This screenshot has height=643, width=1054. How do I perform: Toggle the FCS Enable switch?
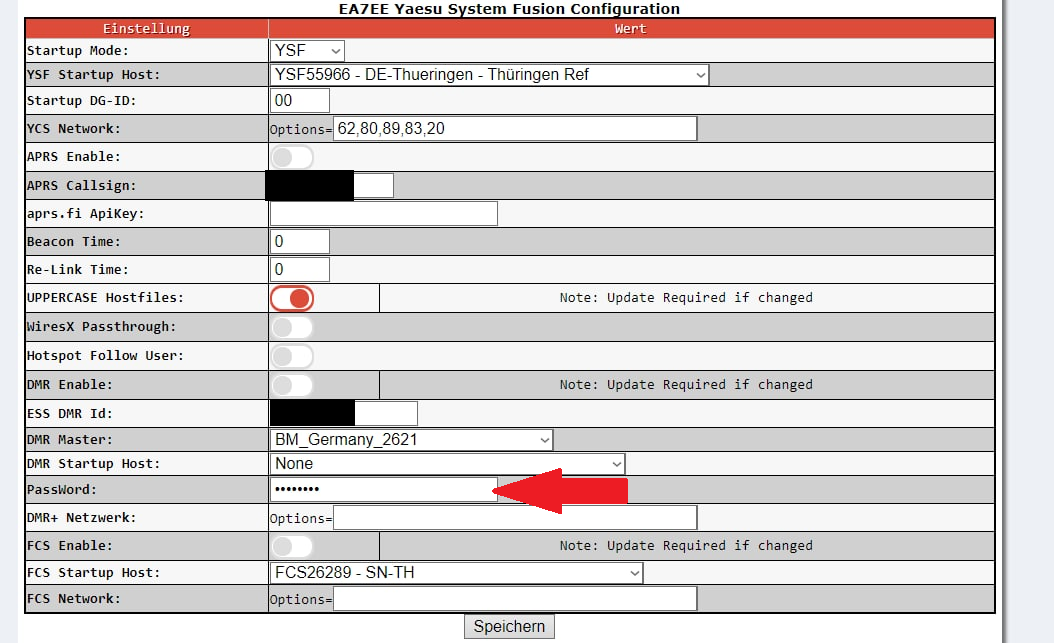click(292, 546)
